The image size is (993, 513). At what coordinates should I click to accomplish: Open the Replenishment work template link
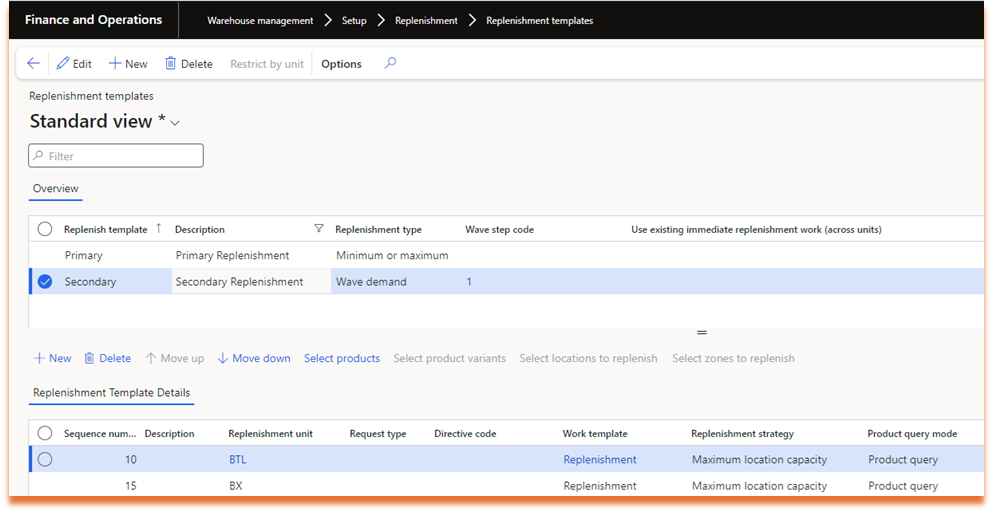[x=599, y=460]
